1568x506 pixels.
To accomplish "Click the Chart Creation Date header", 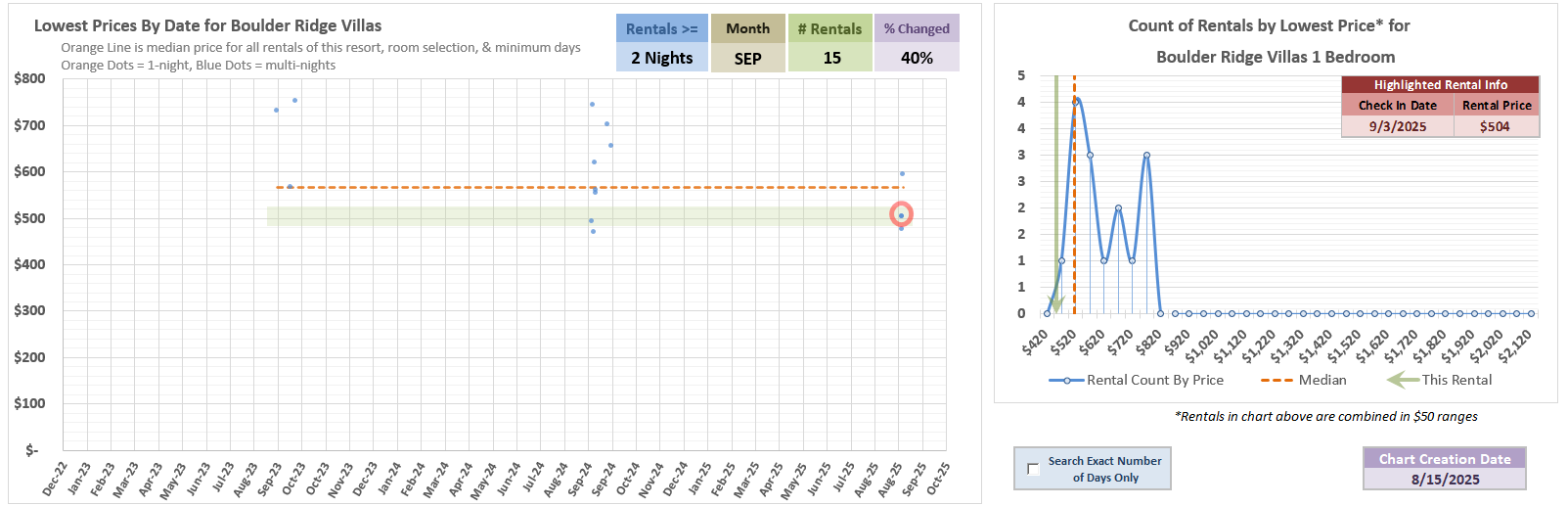I will (1445, 458).
